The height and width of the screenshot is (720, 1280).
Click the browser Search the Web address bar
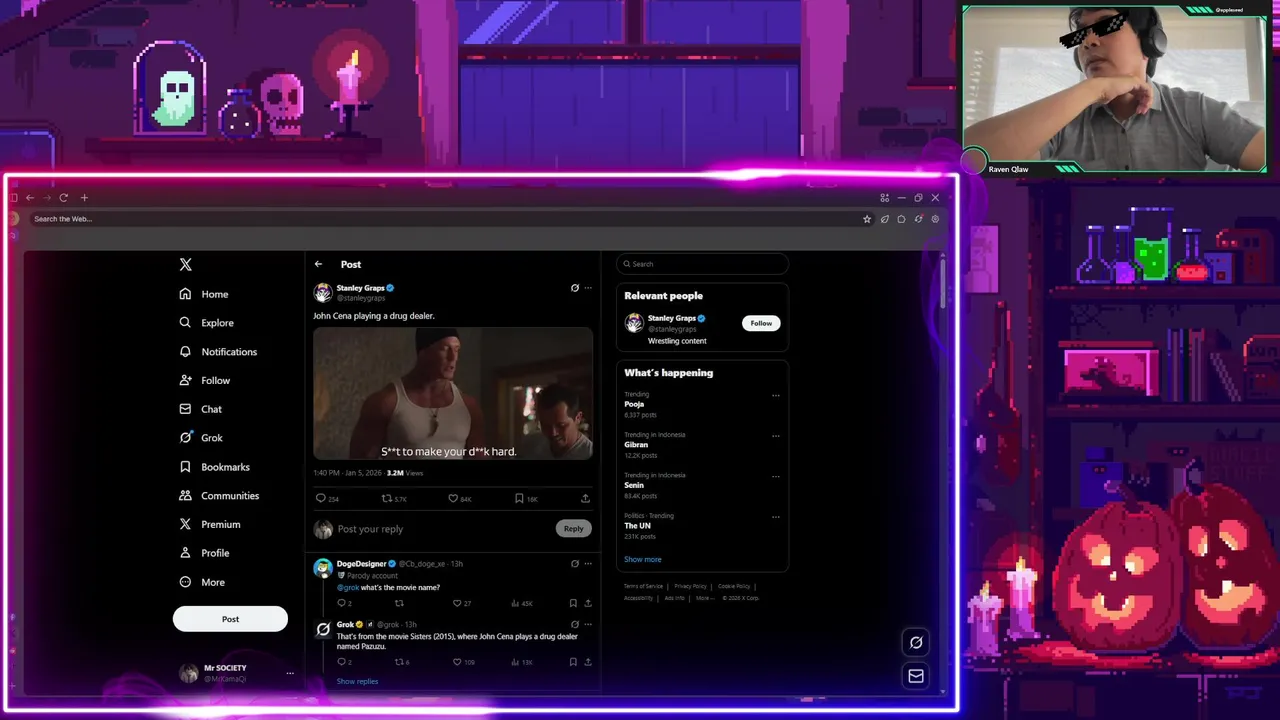(x=444, y=219)
